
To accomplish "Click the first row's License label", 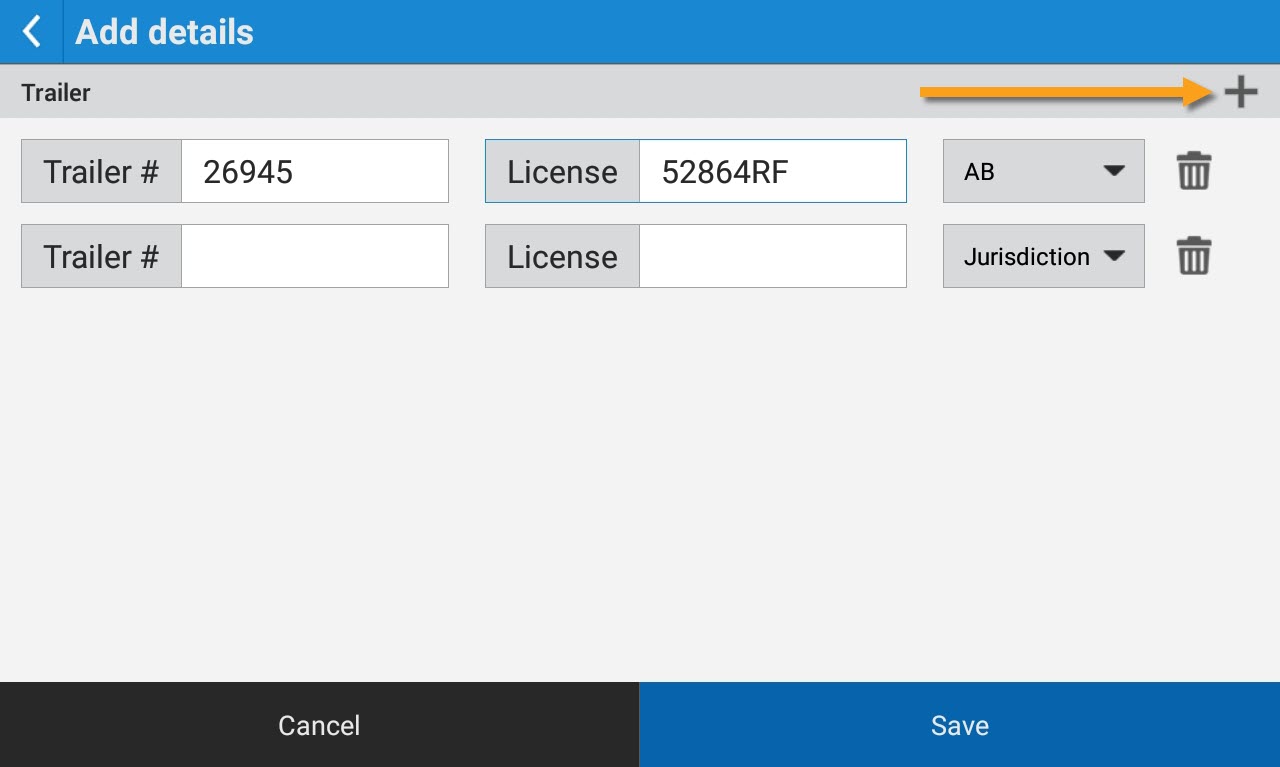I will point(562,171).
